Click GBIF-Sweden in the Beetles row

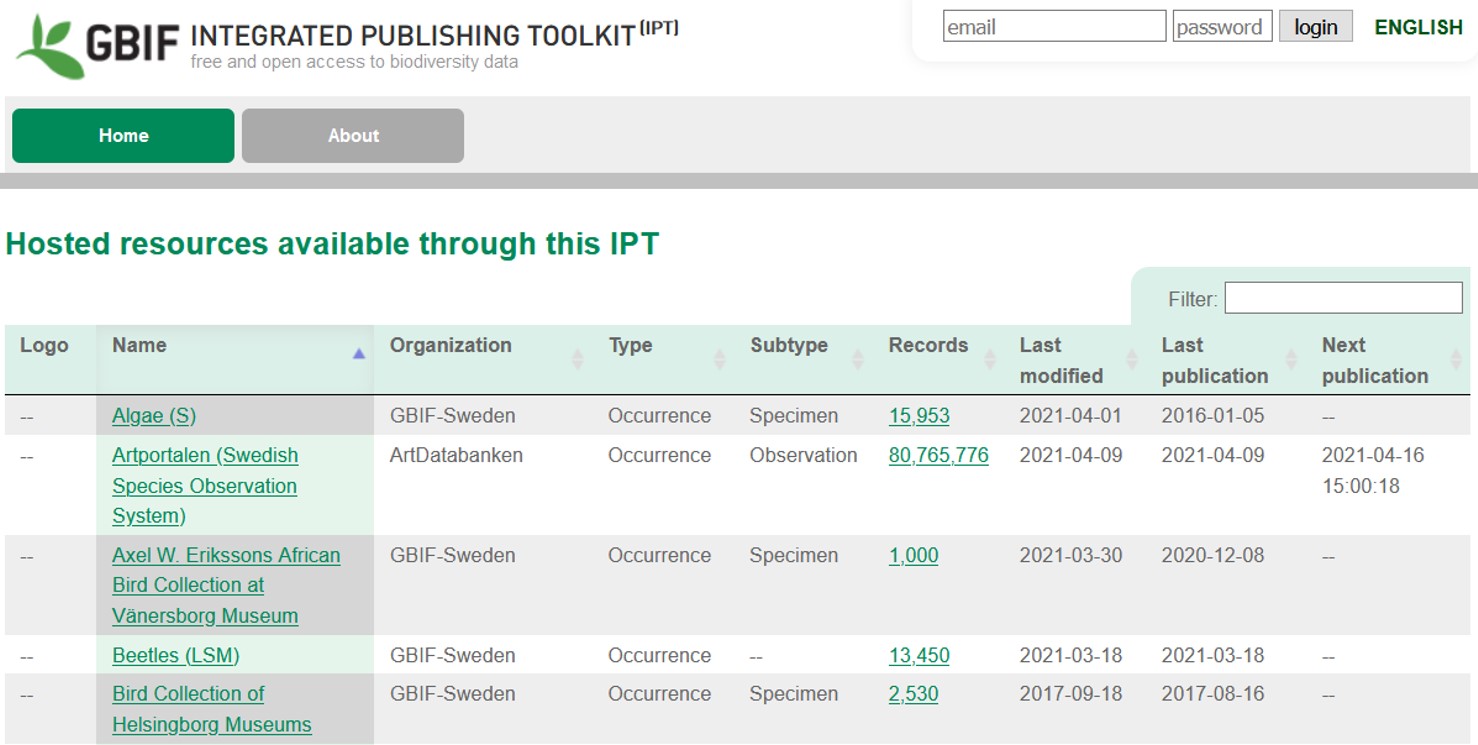pos(452,656)
